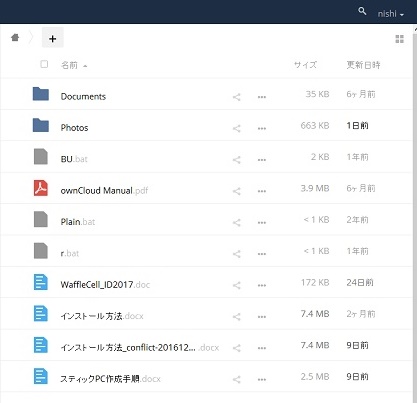Share the Photos folder
Screen dimensions: 417x403
click(x=237, y=128)
